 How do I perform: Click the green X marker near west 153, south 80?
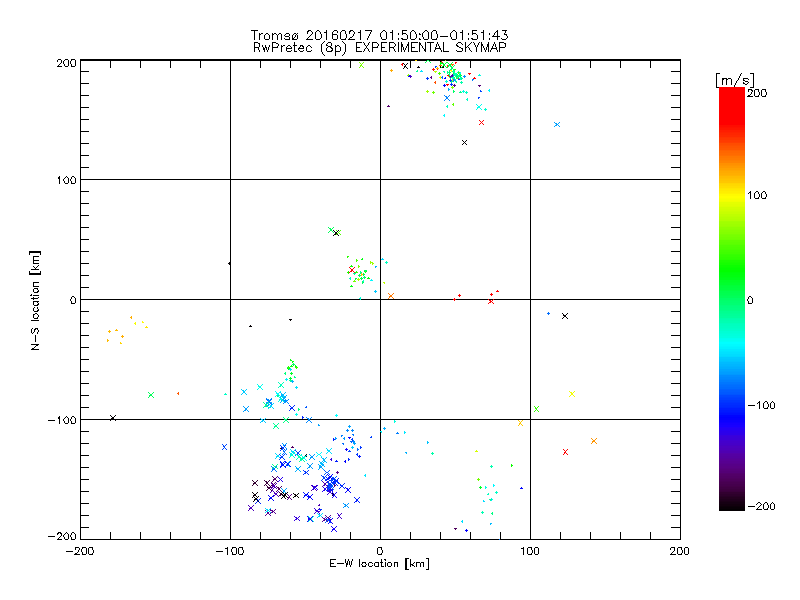151,395
